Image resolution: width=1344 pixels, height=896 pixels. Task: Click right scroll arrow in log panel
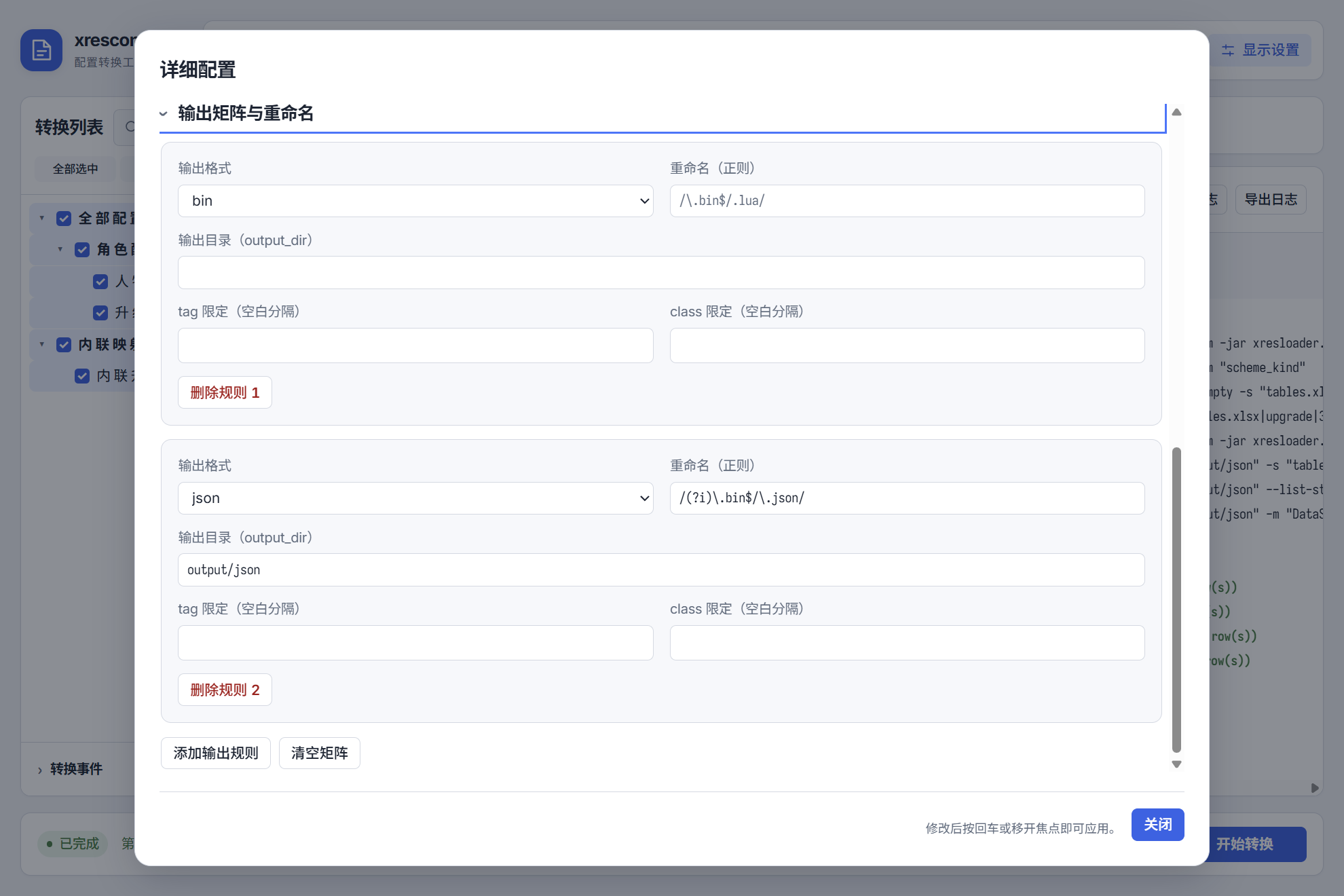click(x=1315, y=788)
